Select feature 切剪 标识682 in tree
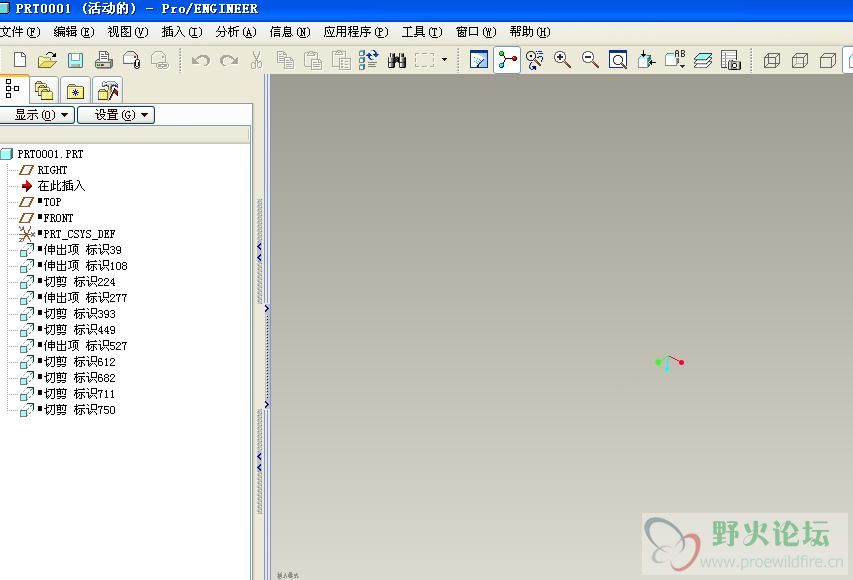 [x=79, y=378]
